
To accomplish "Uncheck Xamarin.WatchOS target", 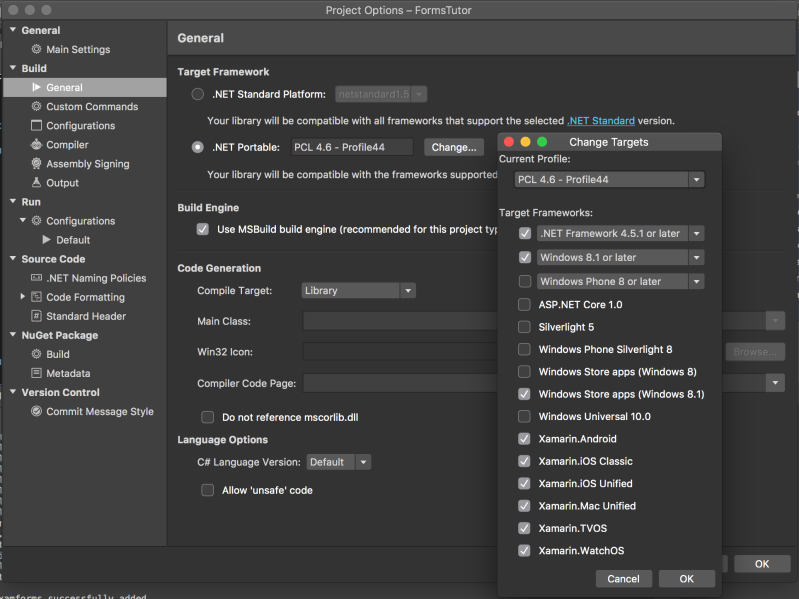I will (x=524, y=551).
